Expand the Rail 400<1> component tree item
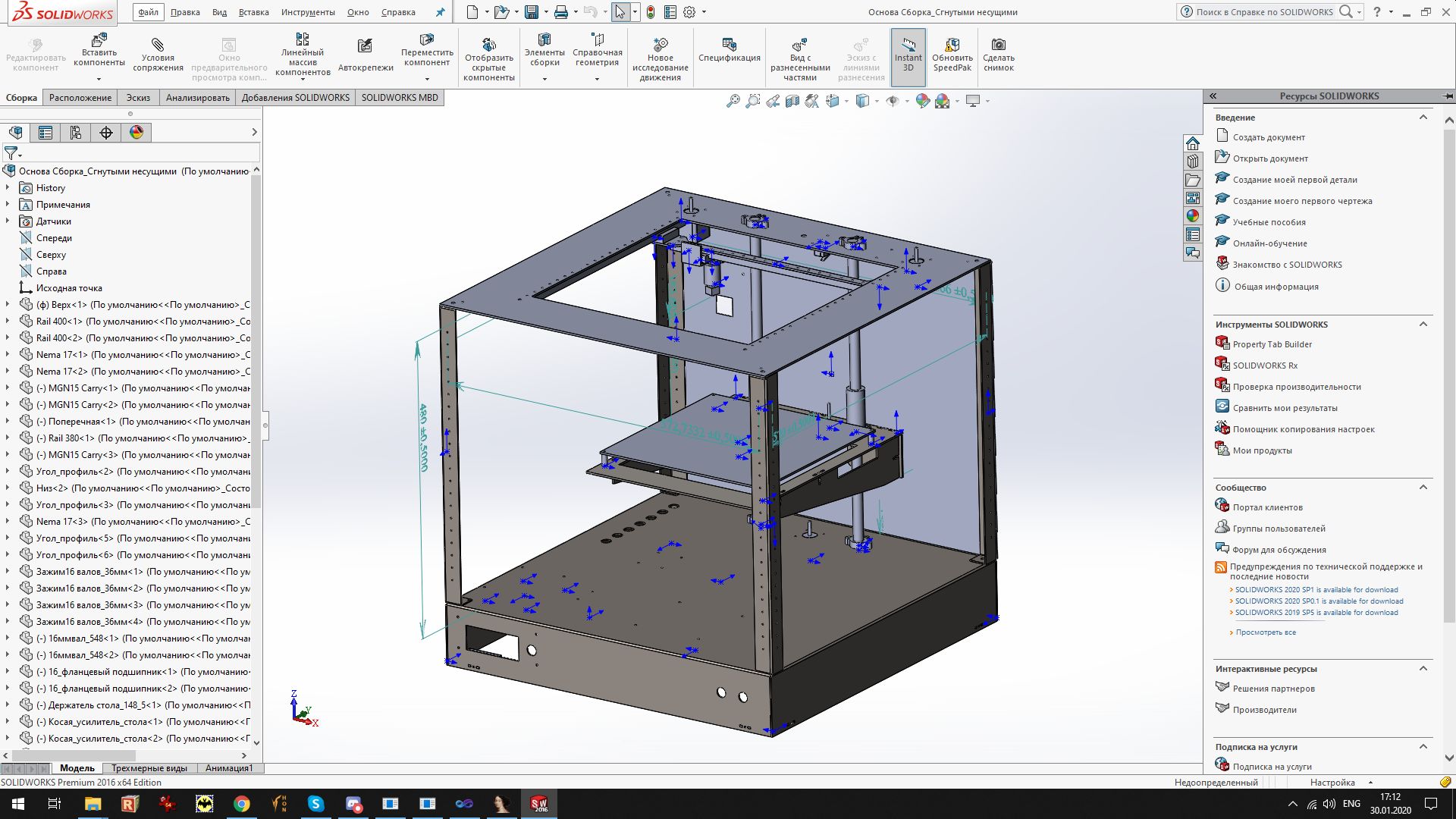The width and height of the screenshot is (1456, 819). pos(8,321)
